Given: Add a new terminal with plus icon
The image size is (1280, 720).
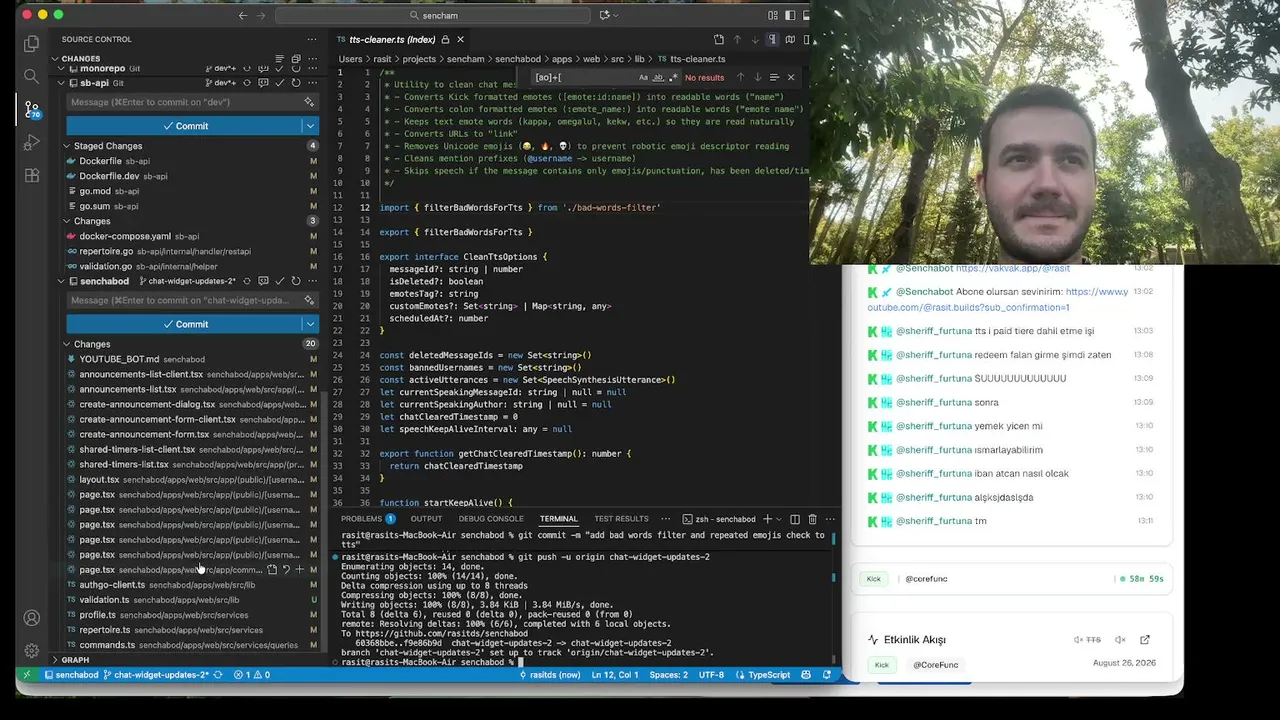Looking at the screenshot, I should 767,519.
